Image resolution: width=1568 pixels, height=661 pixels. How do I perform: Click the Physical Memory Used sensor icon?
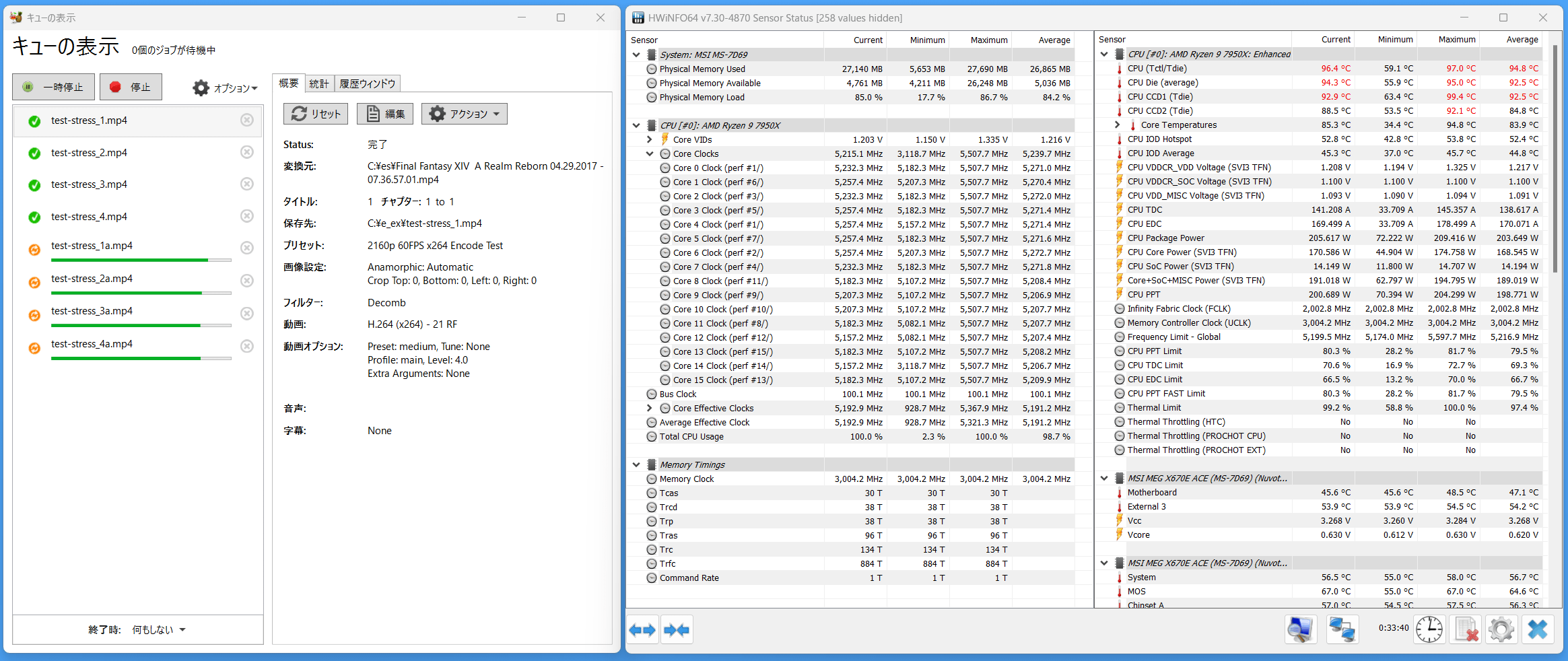point(652,69)
